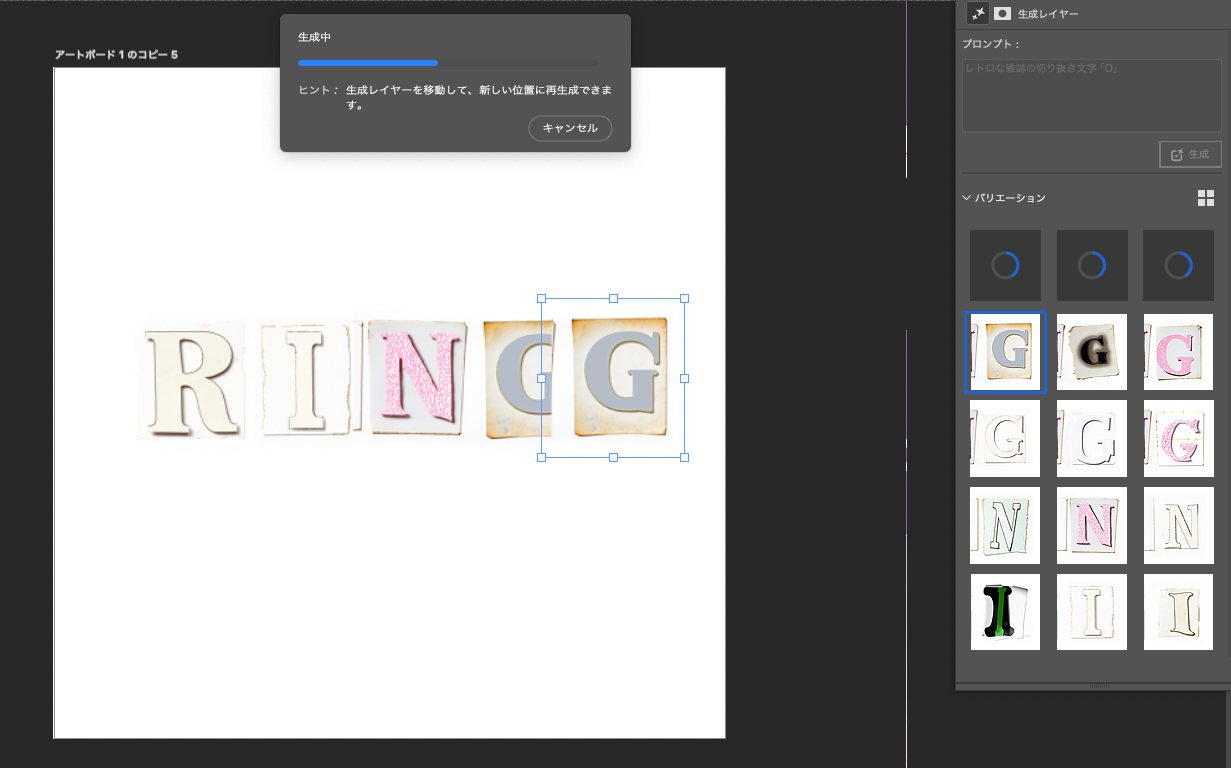This screenshot has height=768, width=1231.
Task: Click the bottom-left transform handle of the selection
Action: click(x=541, y=457)
